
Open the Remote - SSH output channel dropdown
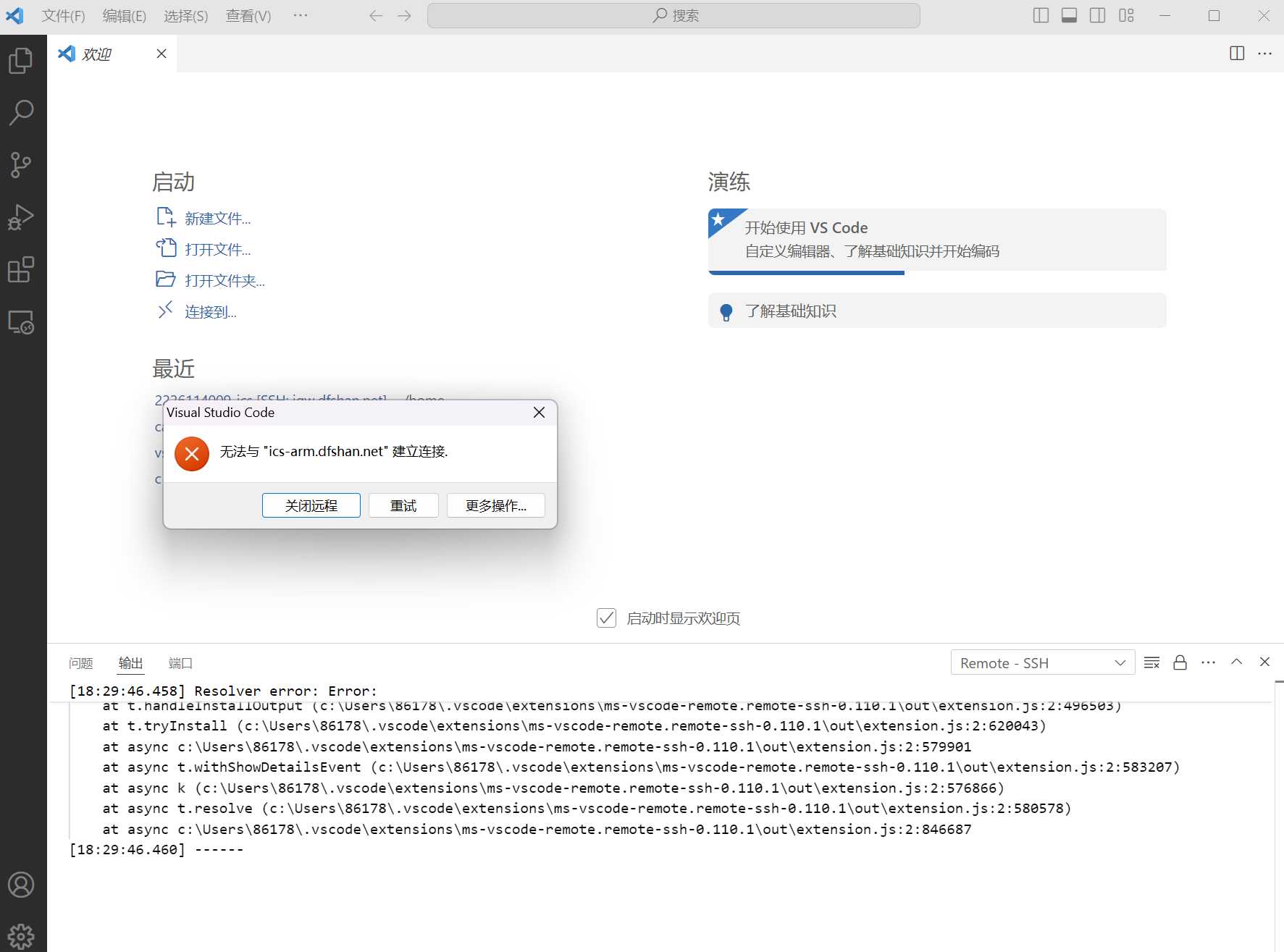(x=1042, y=663)
